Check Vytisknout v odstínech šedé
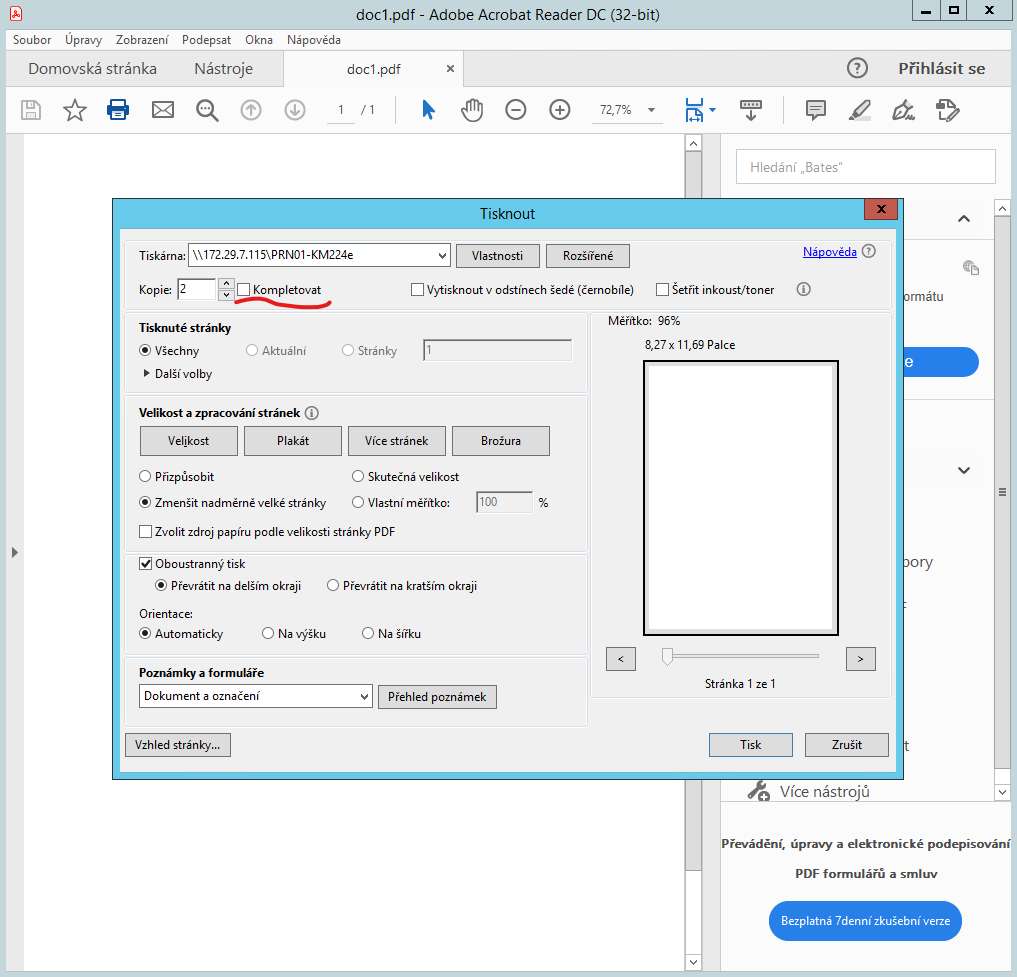Viewport: 1017px width, 977px height. 418,289
